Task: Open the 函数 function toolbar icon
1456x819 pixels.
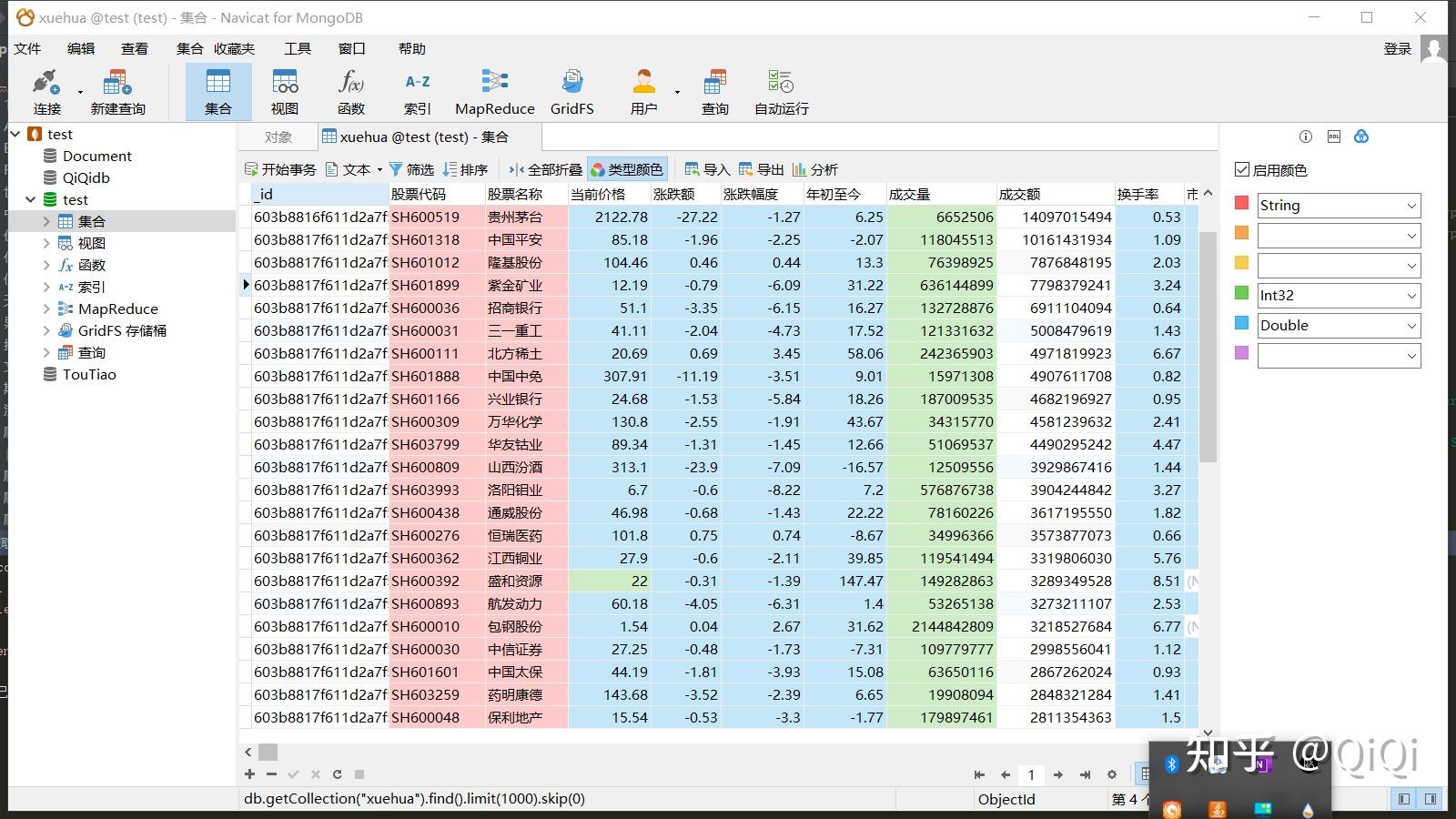Action: pyautogui.click(x=351, y=92)
